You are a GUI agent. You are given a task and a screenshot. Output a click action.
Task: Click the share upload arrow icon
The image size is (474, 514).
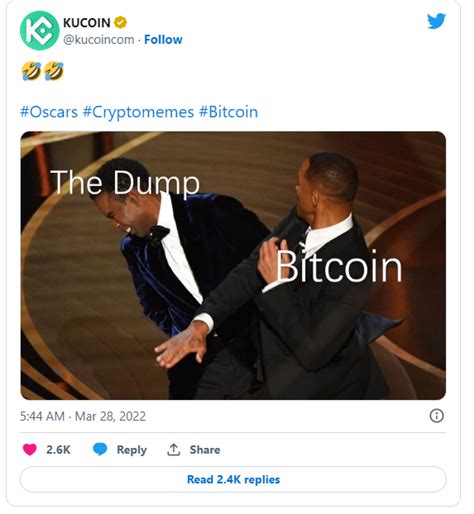click(x=173, y=449)
